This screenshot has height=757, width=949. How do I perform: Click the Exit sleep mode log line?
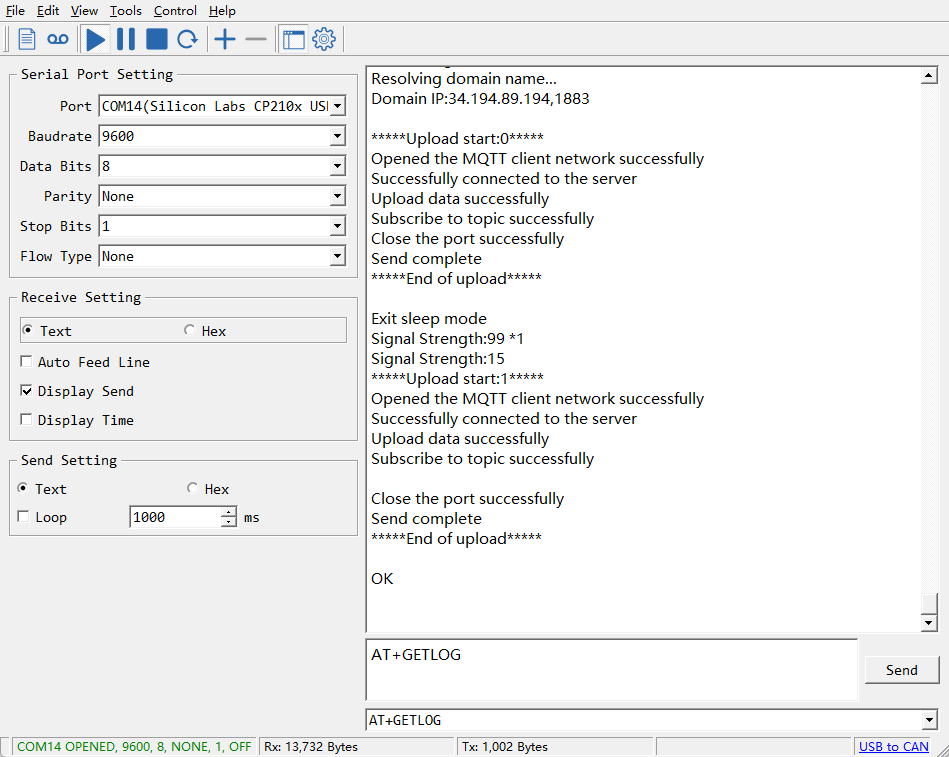pos(429,319)
